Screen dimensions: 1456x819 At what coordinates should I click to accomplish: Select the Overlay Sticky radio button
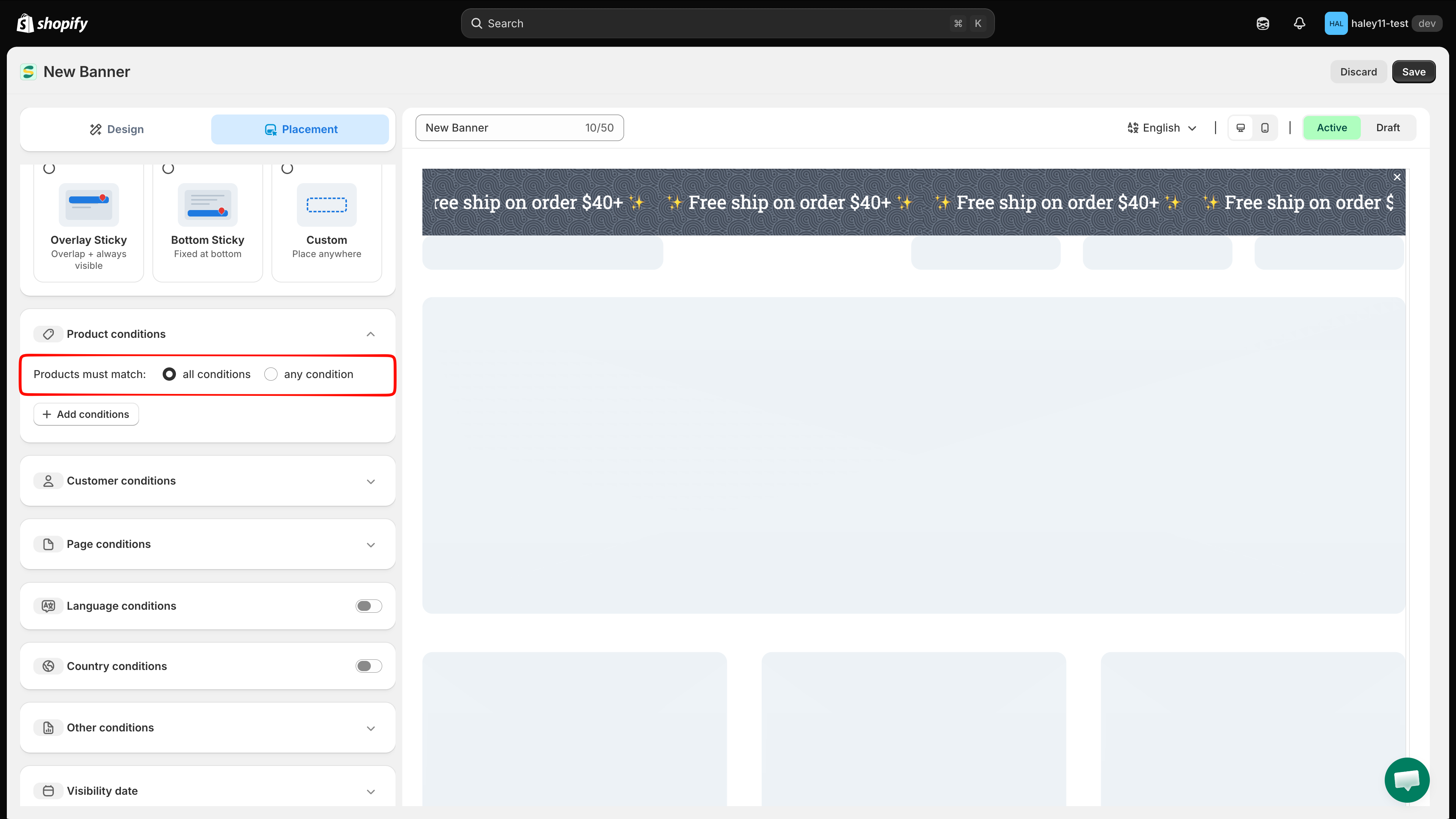tap(49, 168)
